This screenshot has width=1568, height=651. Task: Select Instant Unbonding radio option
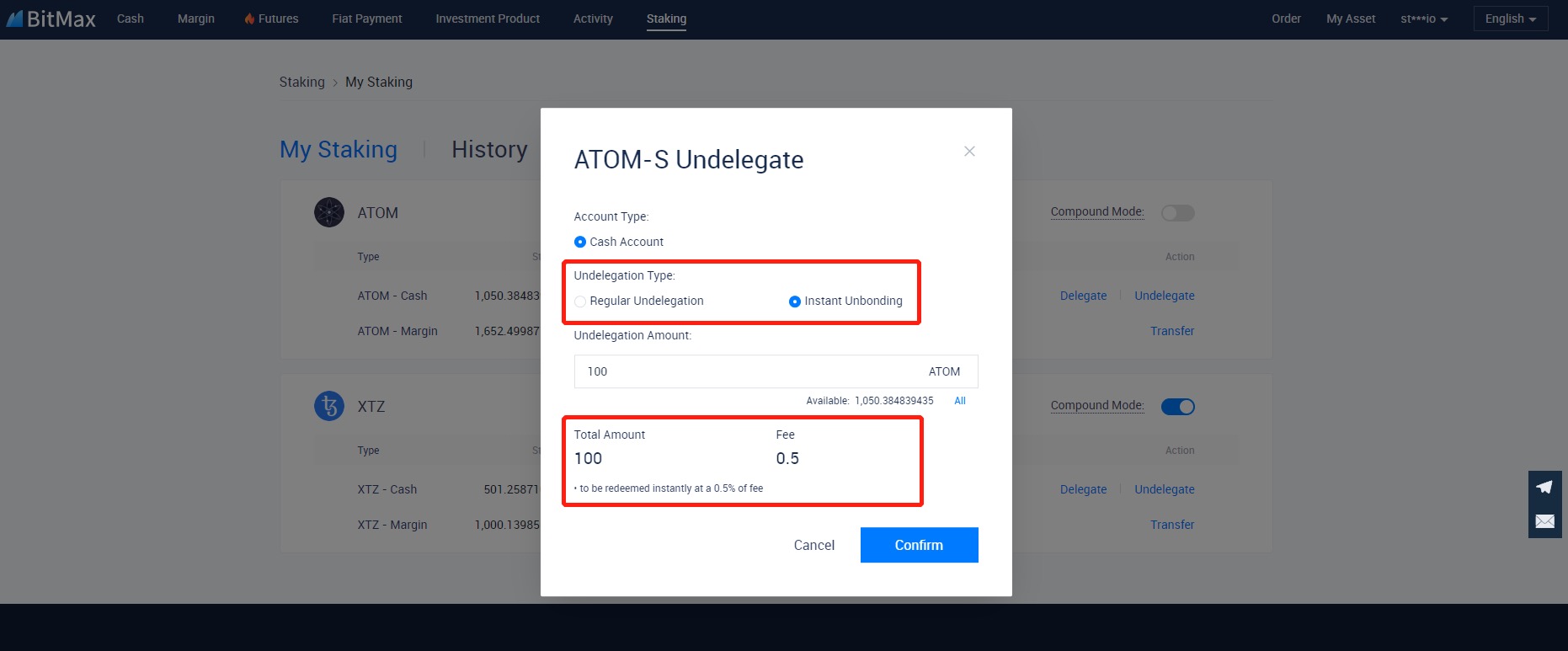(x=794, y=301)
